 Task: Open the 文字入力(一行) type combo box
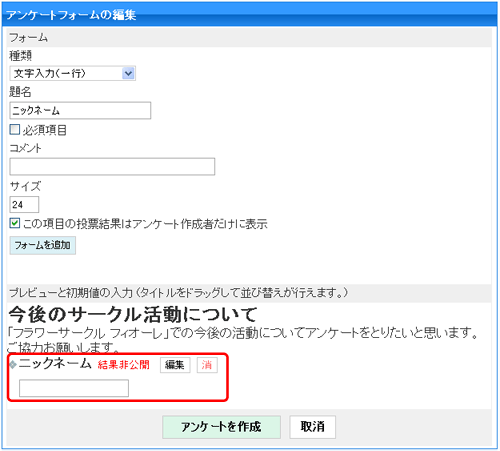[x=73, y=73]
